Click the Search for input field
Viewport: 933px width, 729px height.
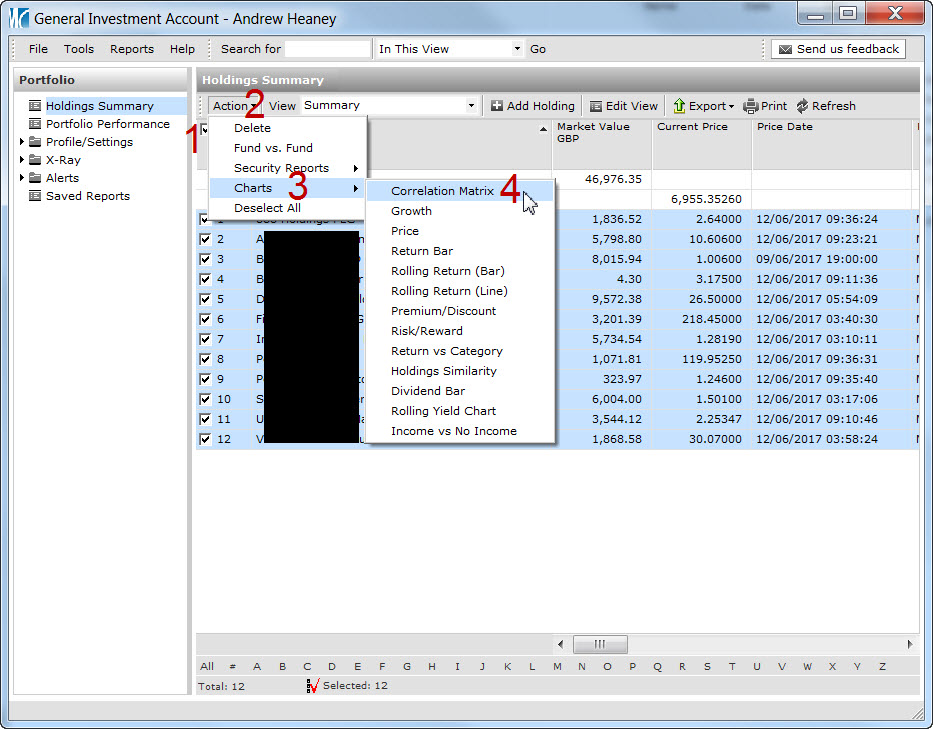pyautogui.click(x=327, y=49)
